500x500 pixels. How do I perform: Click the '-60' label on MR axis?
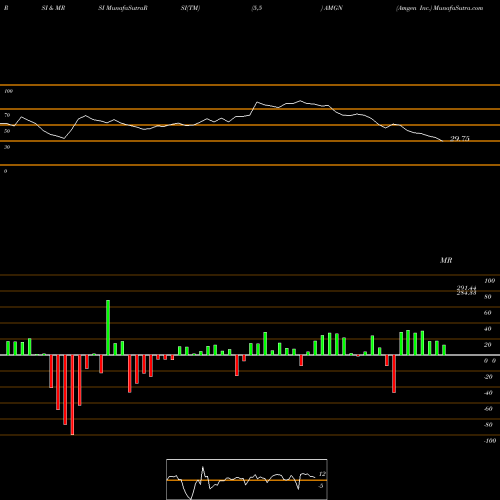pyautogui.click(x=488, y=409)
